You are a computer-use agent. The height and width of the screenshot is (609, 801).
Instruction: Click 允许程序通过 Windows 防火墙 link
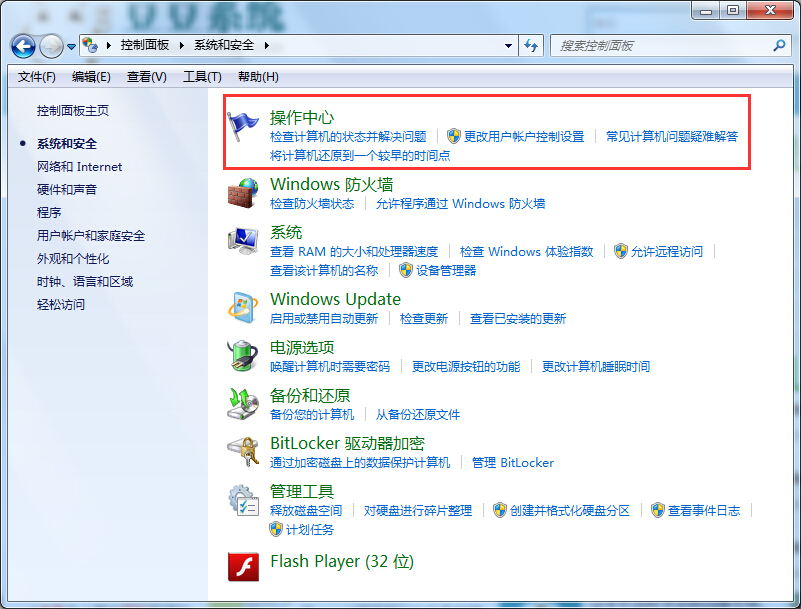[460, 204]
